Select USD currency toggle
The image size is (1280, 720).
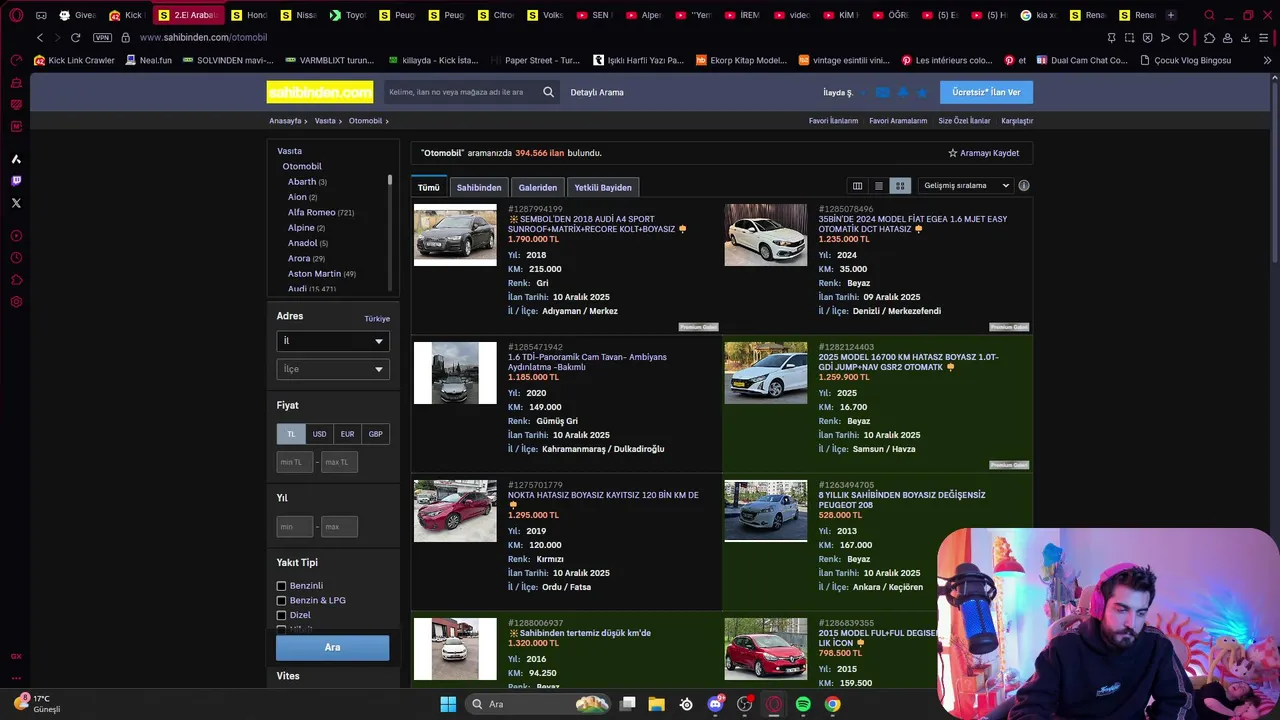coord(319,434)
